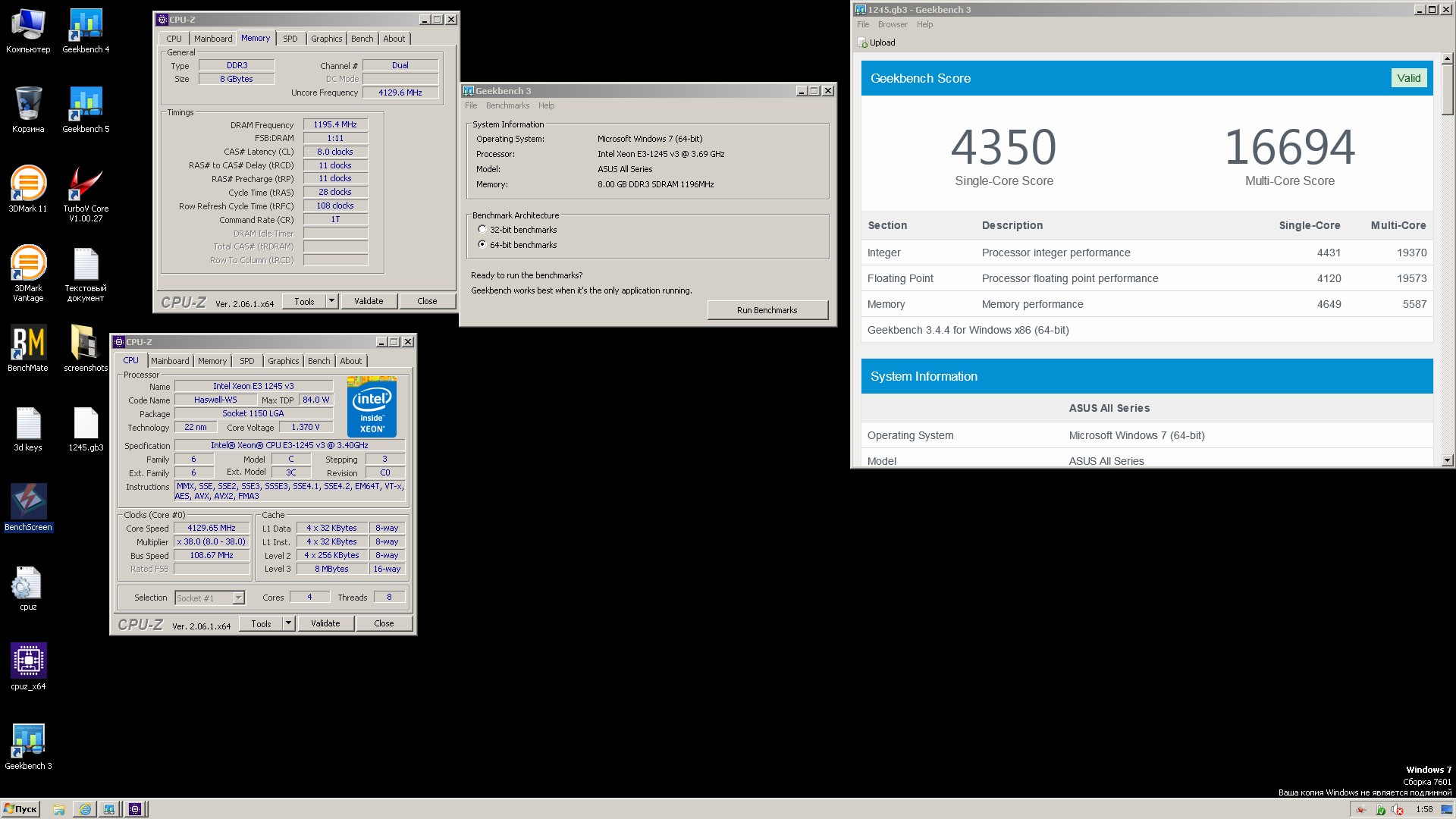Switch to Geekbench taskbar button
Image resolution: width=1456 pixels, height=819 pixels.
(x=109, y=809)
